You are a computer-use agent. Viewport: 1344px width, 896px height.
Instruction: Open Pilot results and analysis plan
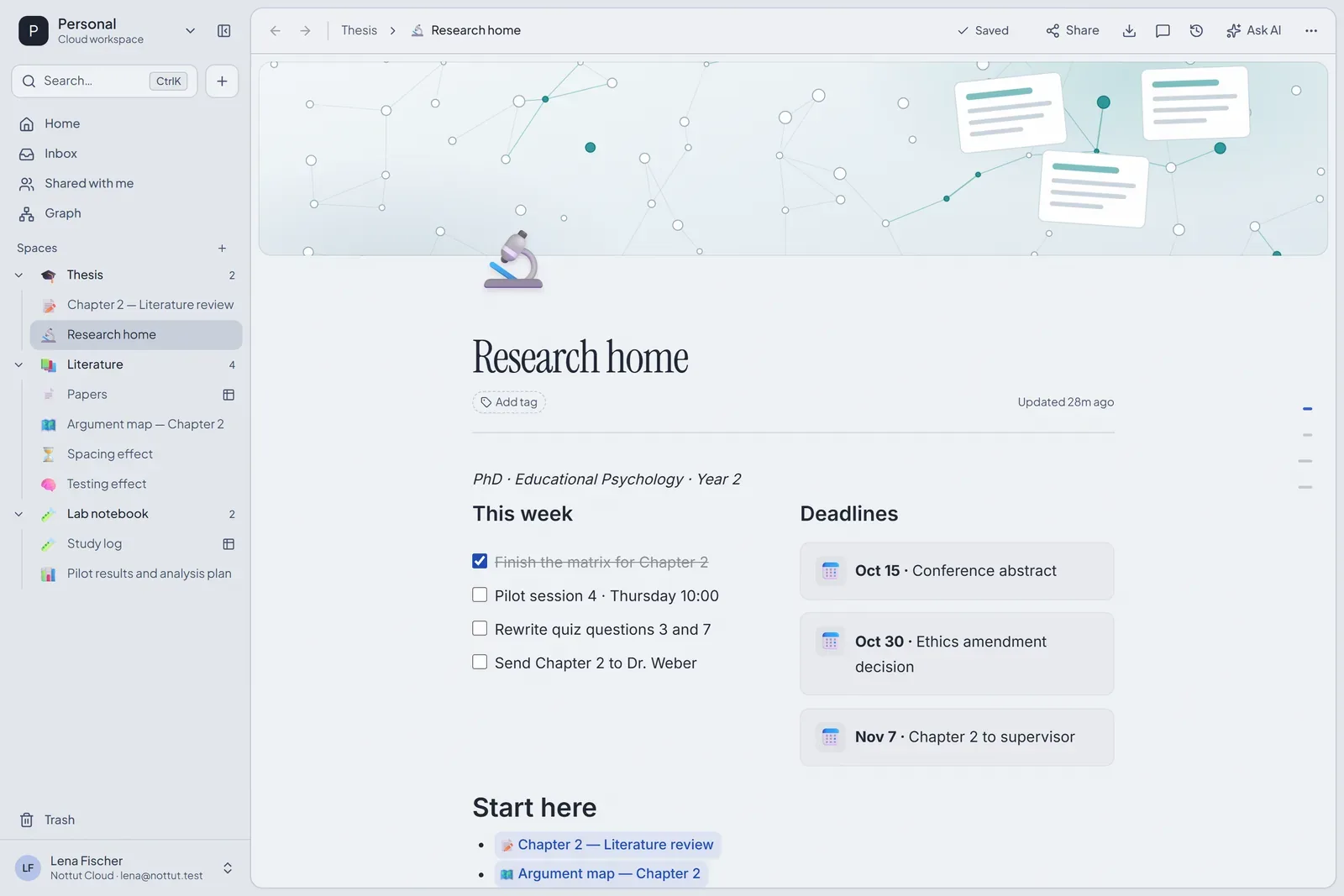click(136, 574)
